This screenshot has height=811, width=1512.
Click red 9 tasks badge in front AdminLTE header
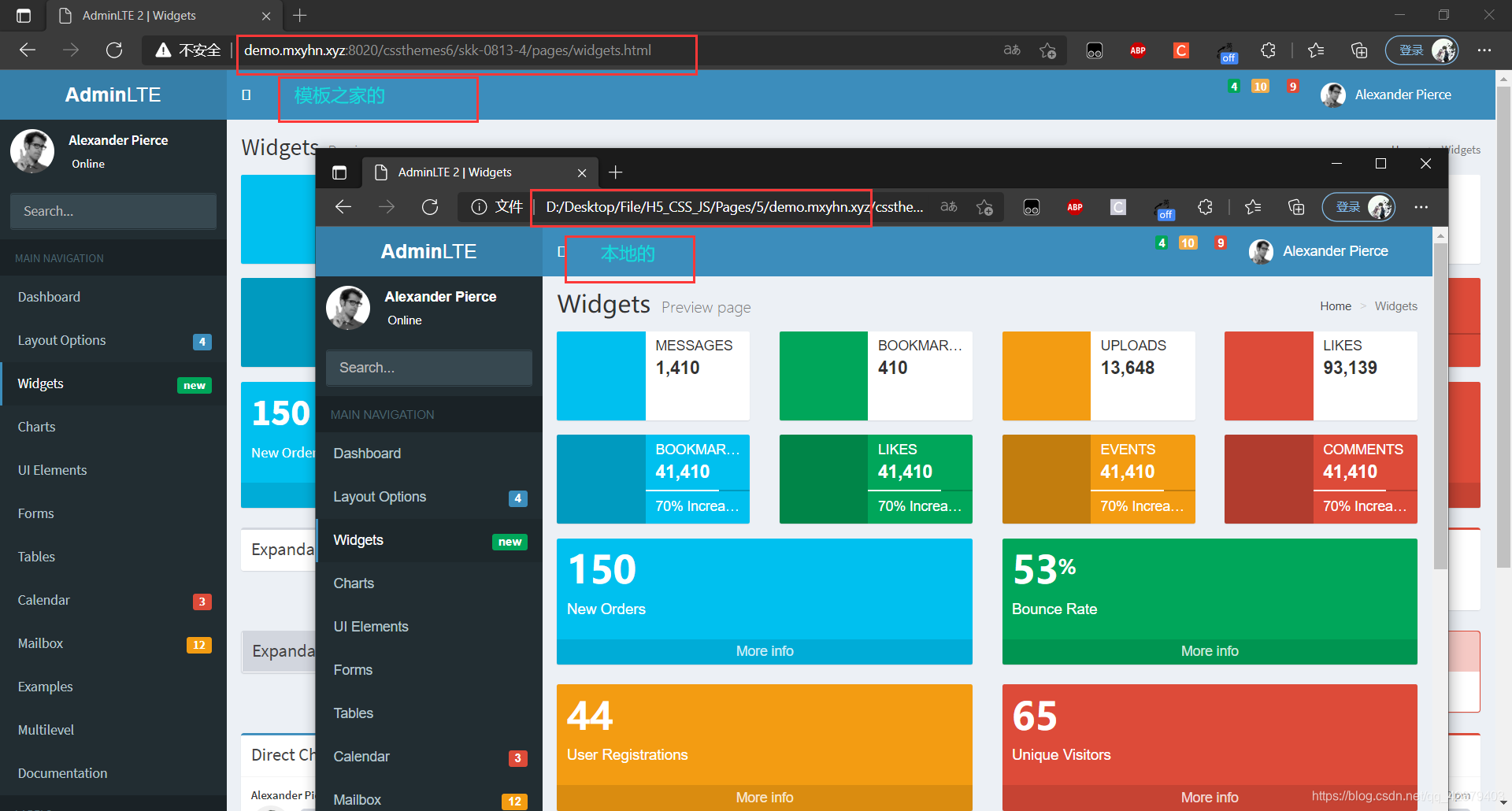pyautogui.click(x=1220, y=243)
